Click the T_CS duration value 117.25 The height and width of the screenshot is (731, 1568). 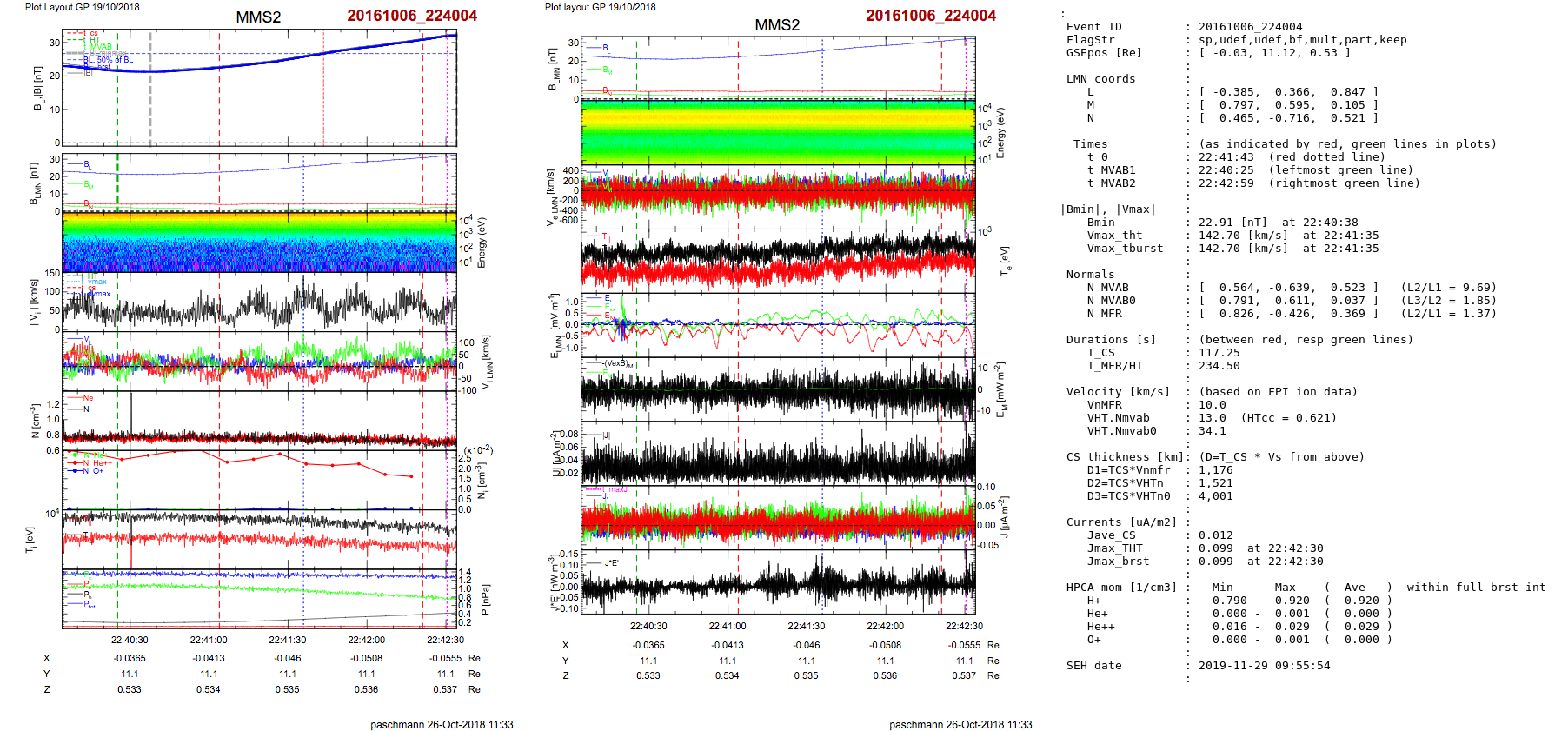1219,353
